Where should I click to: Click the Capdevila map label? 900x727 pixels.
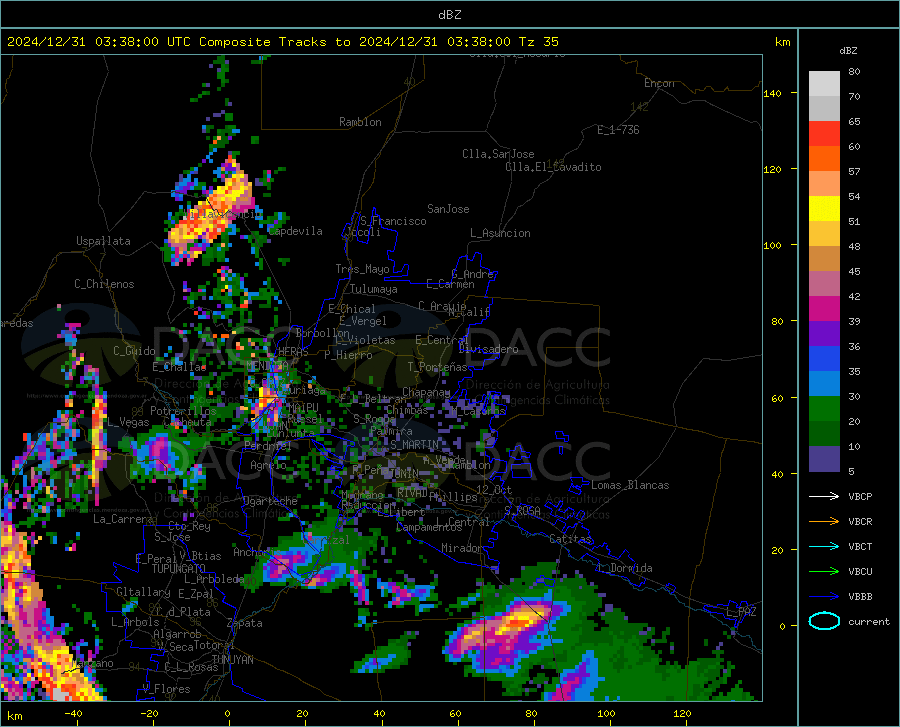[x=295, y=231]
